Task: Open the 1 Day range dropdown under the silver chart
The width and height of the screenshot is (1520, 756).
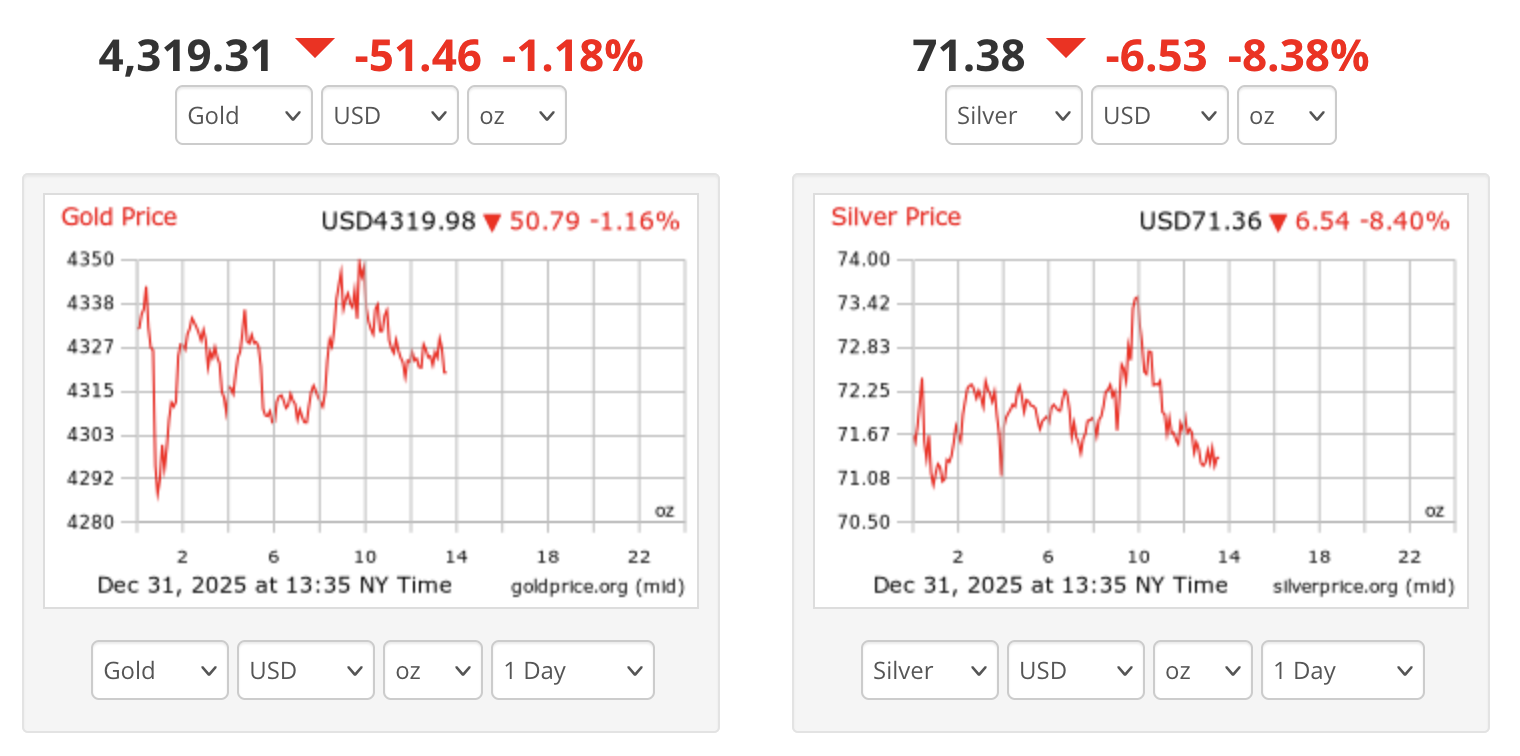Action: click(x=1343, y=670)
